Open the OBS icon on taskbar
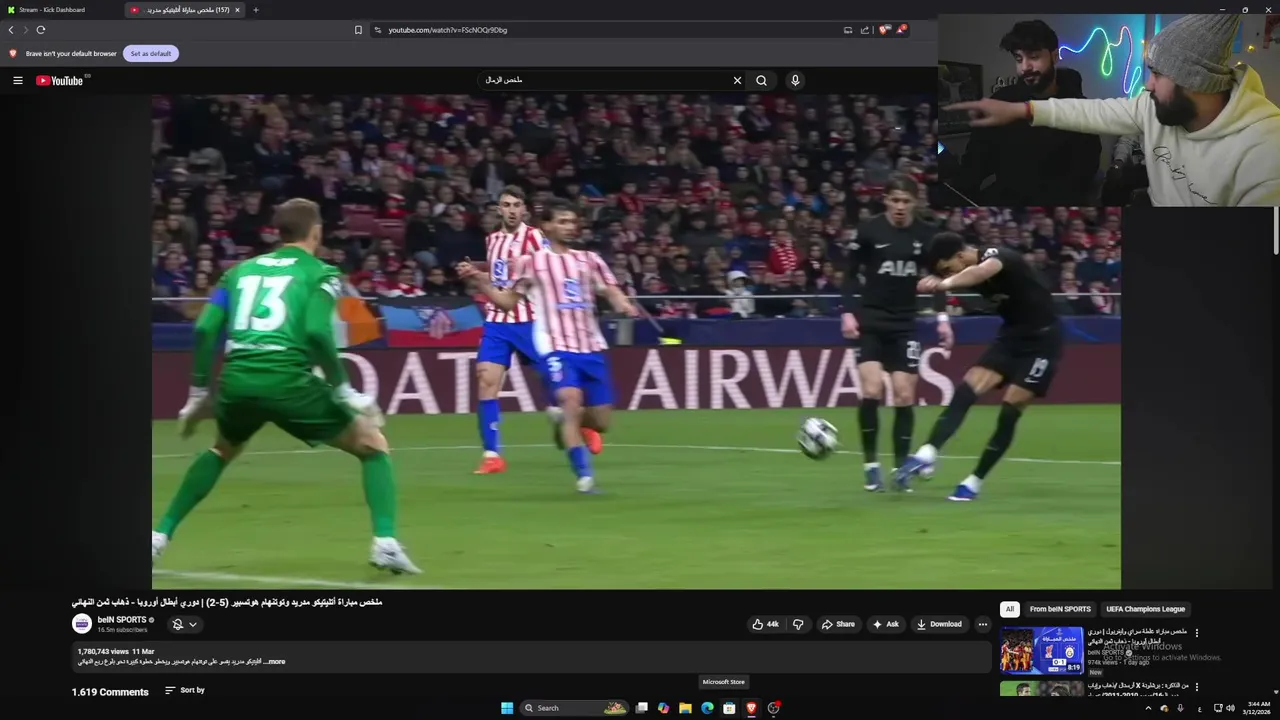 [773, 708]
